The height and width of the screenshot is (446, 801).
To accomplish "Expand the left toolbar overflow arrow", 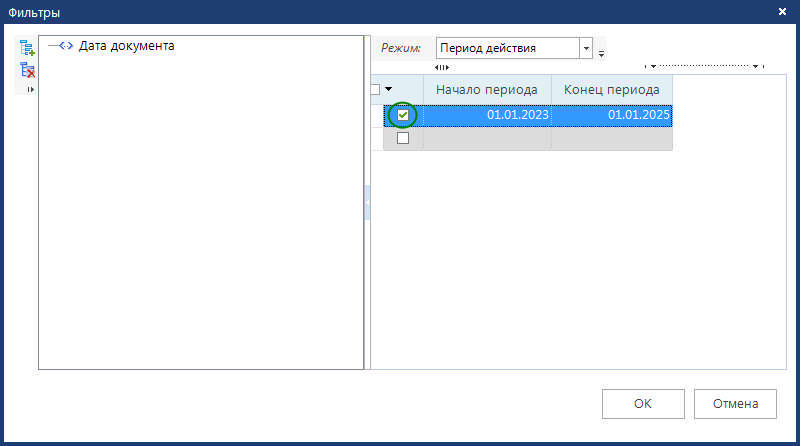I will tap(29, 90).
